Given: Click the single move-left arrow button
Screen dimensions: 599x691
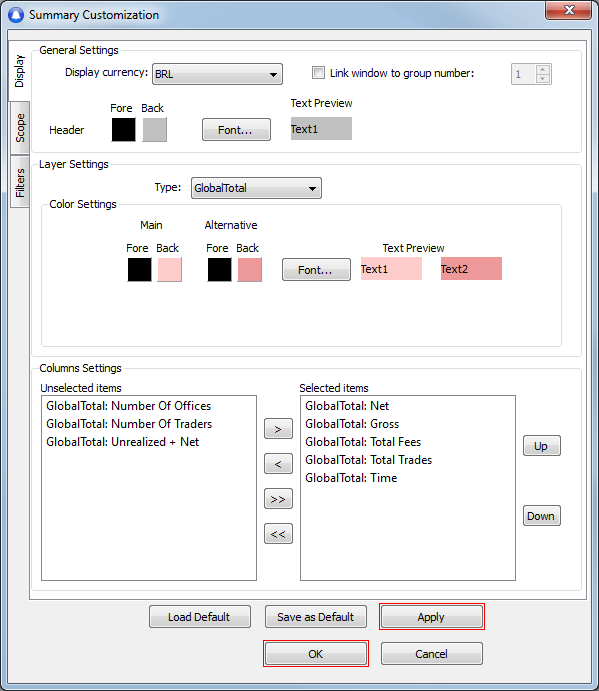Looking at the screenshot, I should click(x=278, y=464).
